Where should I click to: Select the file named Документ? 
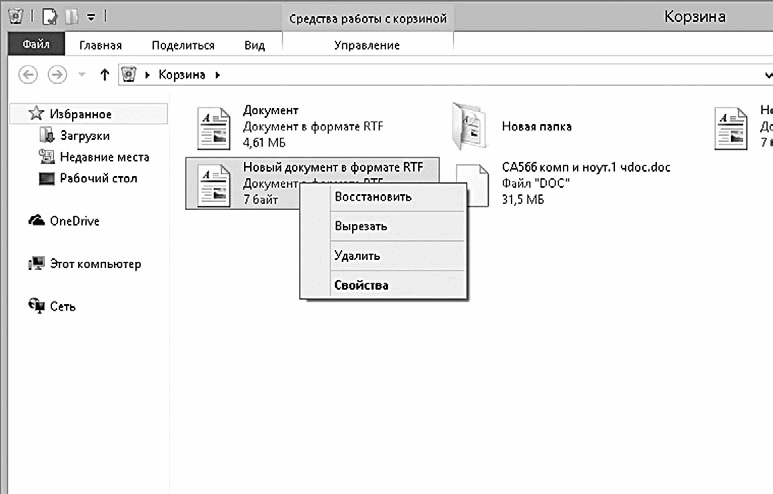pos(271,110)
